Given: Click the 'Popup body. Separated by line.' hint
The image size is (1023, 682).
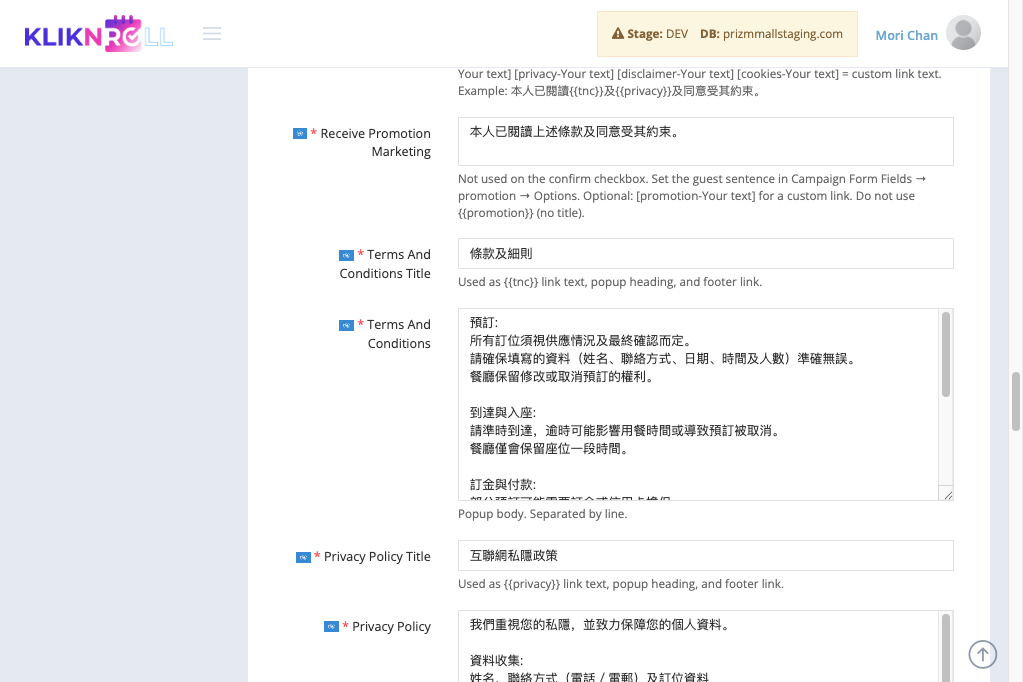Looking at the screenshot, I should point(543,514).
